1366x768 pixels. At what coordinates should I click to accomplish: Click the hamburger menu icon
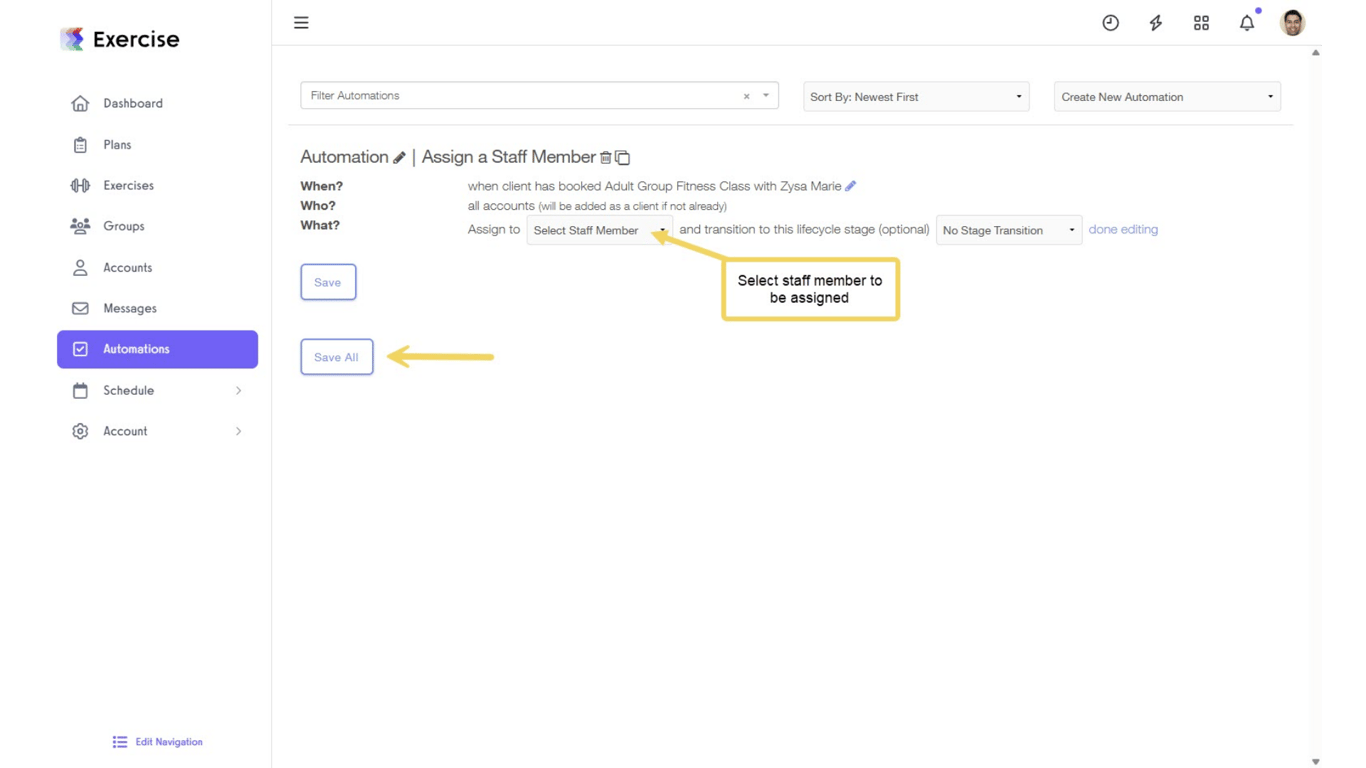click(x=301, y=22)
